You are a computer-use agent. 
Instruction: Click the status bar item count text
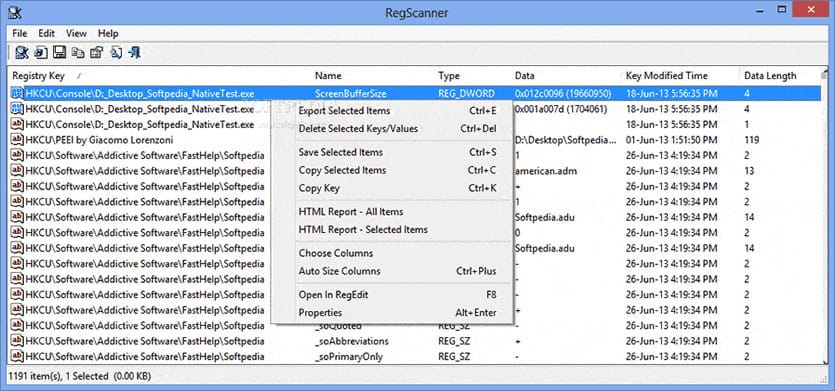79,376
